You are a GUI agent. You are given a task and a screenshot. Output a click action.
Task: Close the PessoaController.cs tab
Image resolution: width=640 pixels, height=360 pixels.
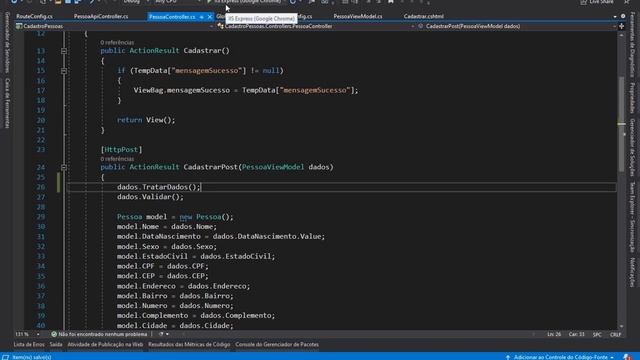point(209,17)
